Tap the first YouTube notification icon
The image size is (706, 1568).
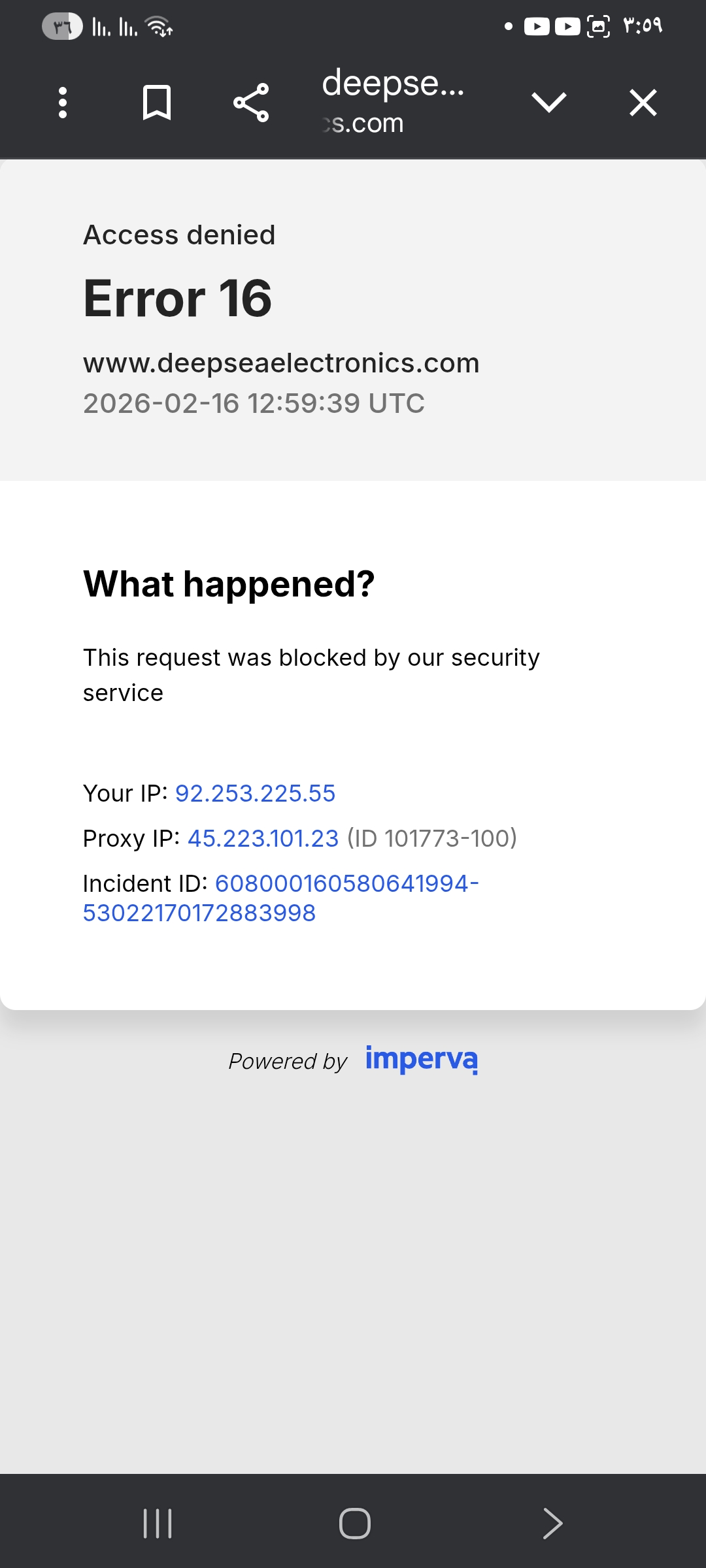[x=537, y=27]
